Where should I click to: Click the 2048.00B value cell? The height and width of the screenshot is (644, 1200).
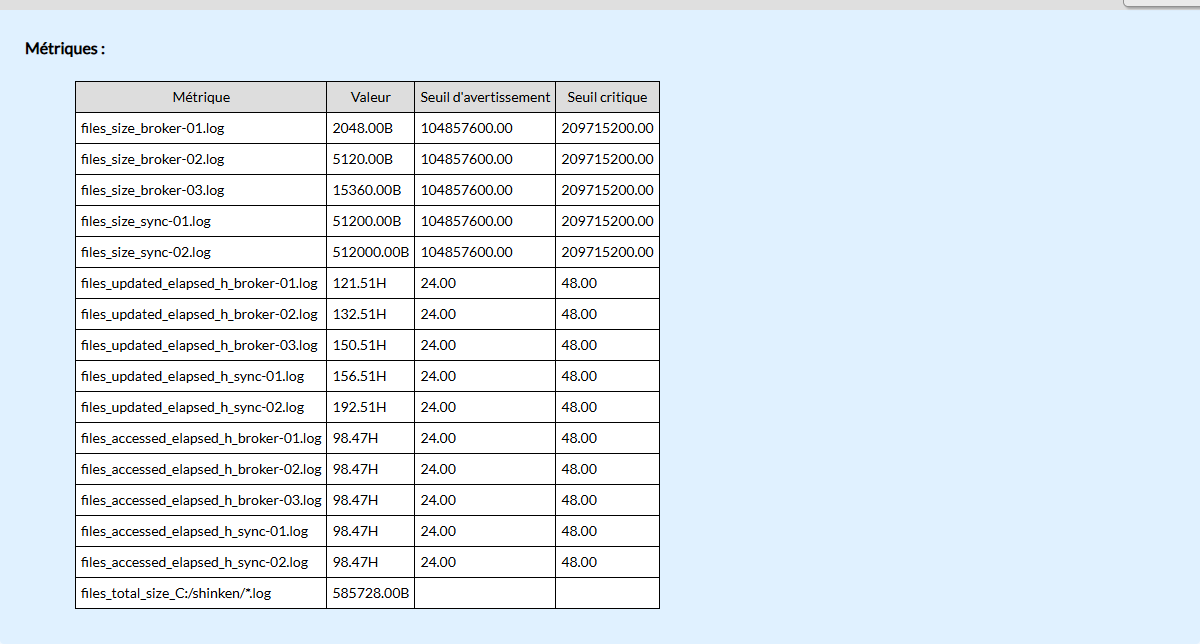[x=371, y=128]
